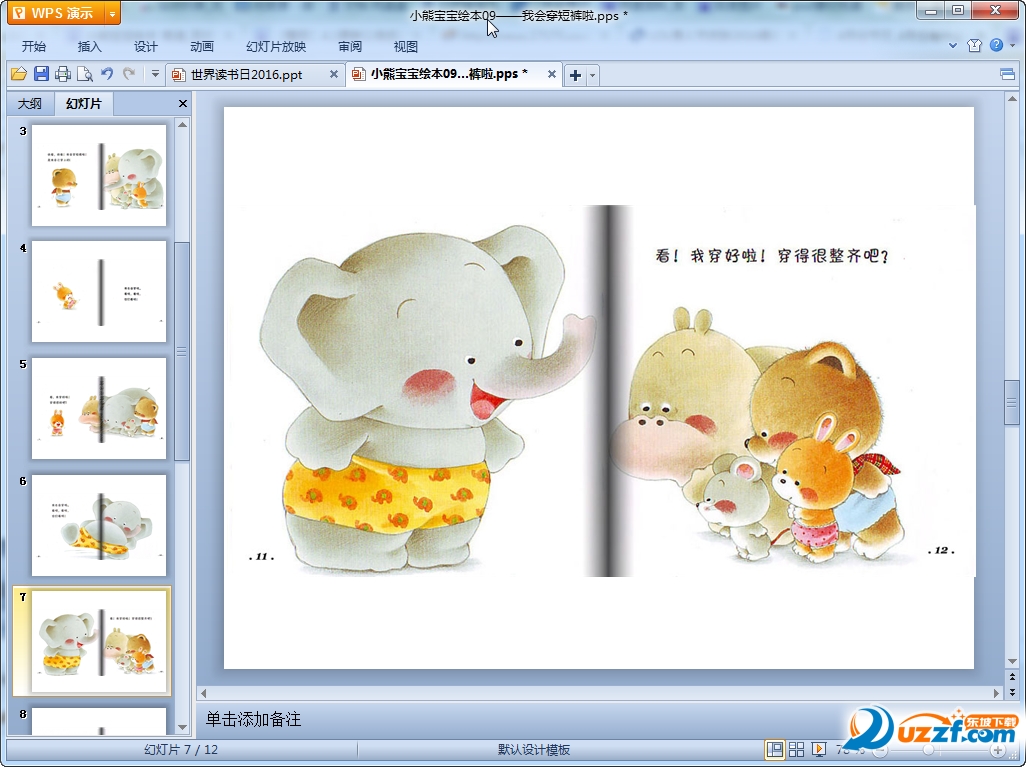Viewport: 1026px width, 767px height.
Task: Close the slide thumbnail side pane
Action: (x=183, y=103)
